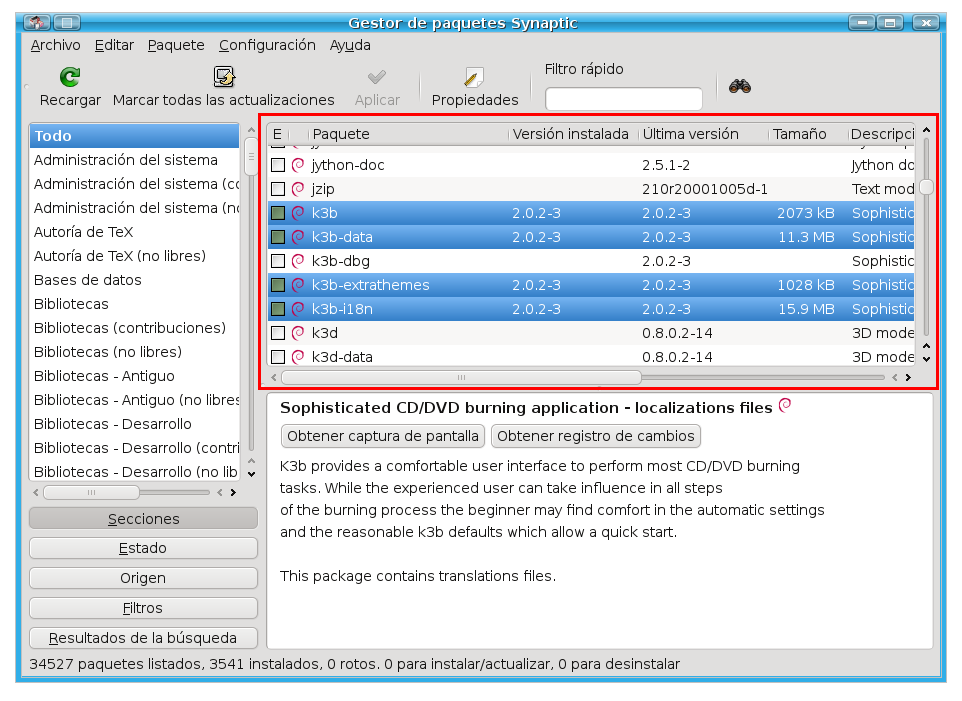Toggle installed status box for k3b-extrathemes

point(278,285)
